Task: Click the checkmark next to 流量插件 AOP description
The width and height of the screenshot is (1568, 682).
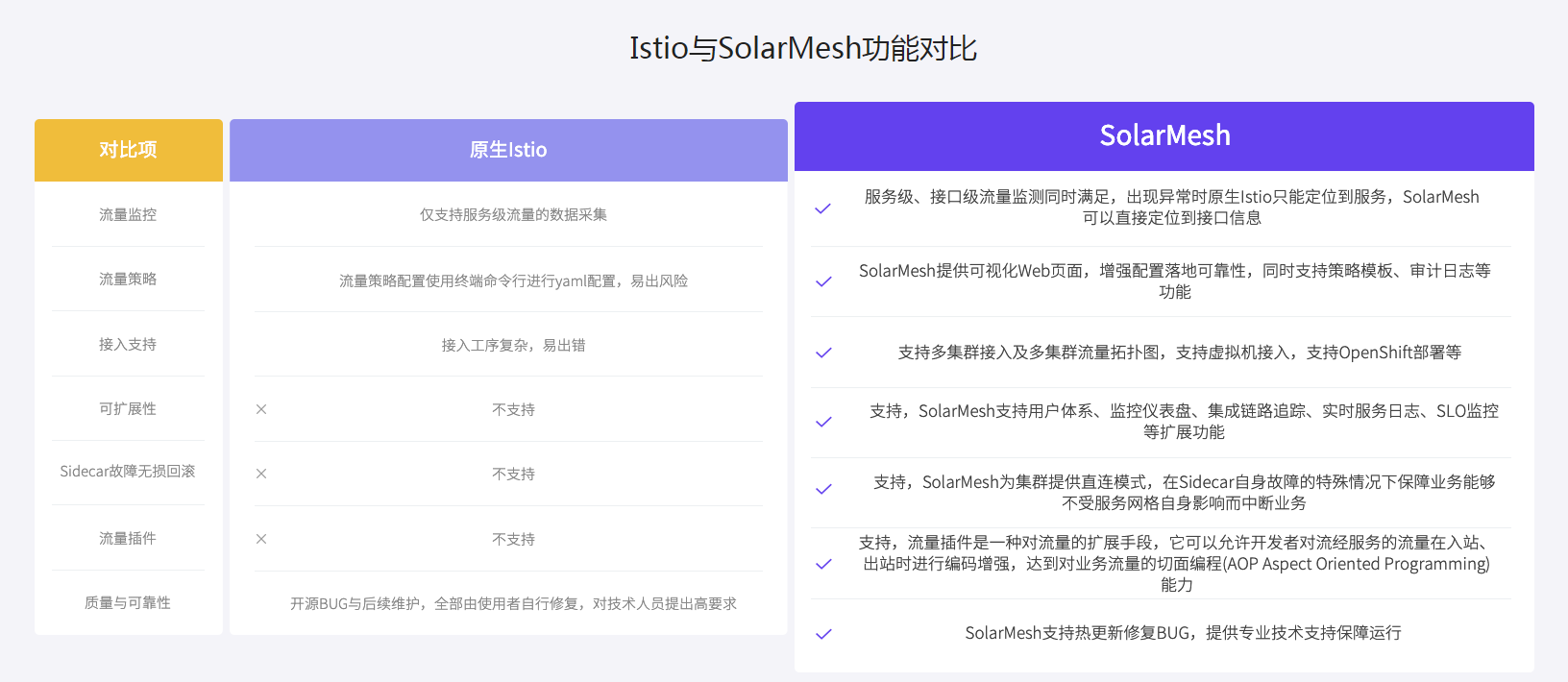Action: 823,564
